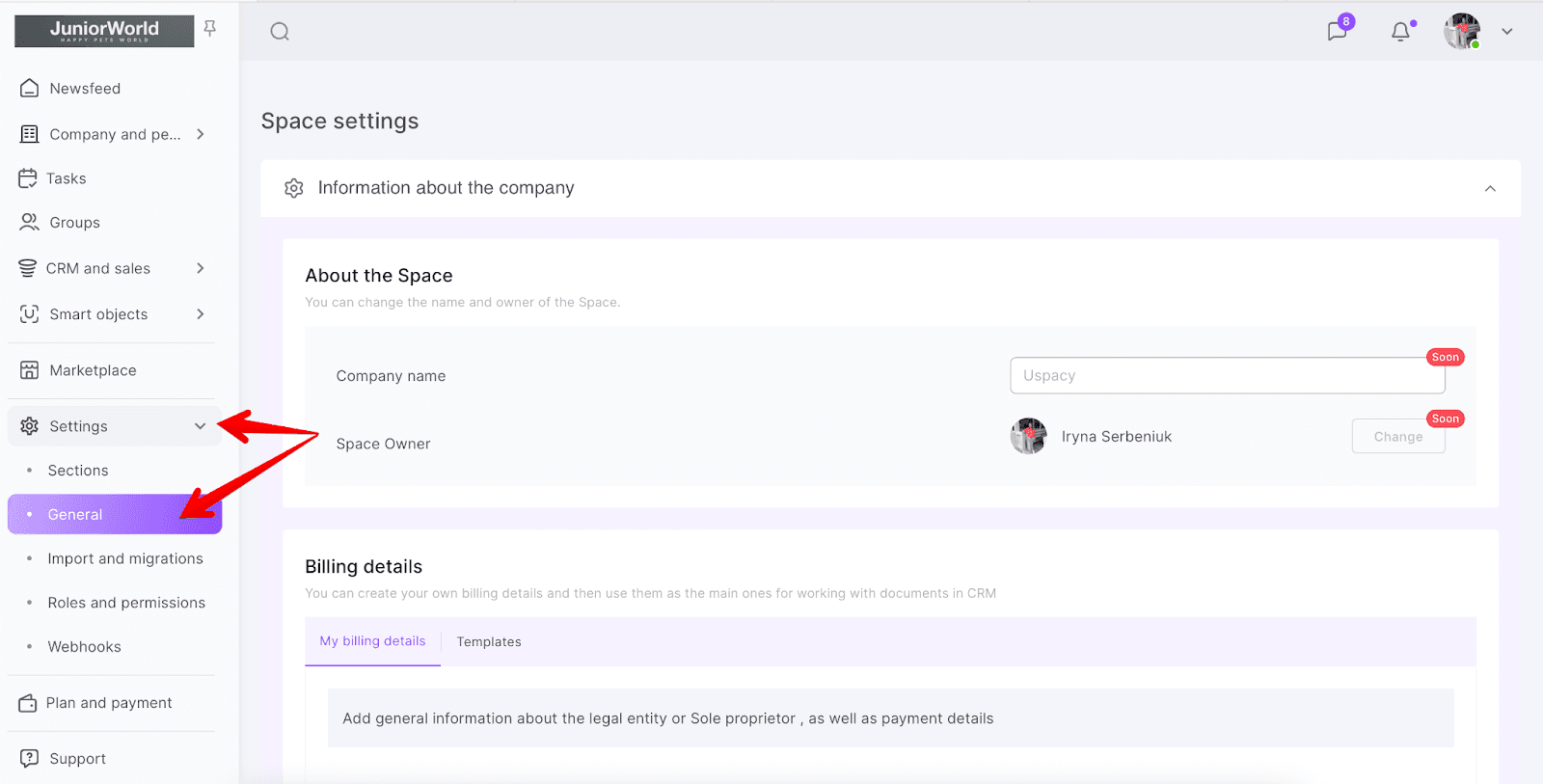Open Newsfeed from the sidebar
1543x784 pixels.
pyautogui.click(x=85, y=89)
